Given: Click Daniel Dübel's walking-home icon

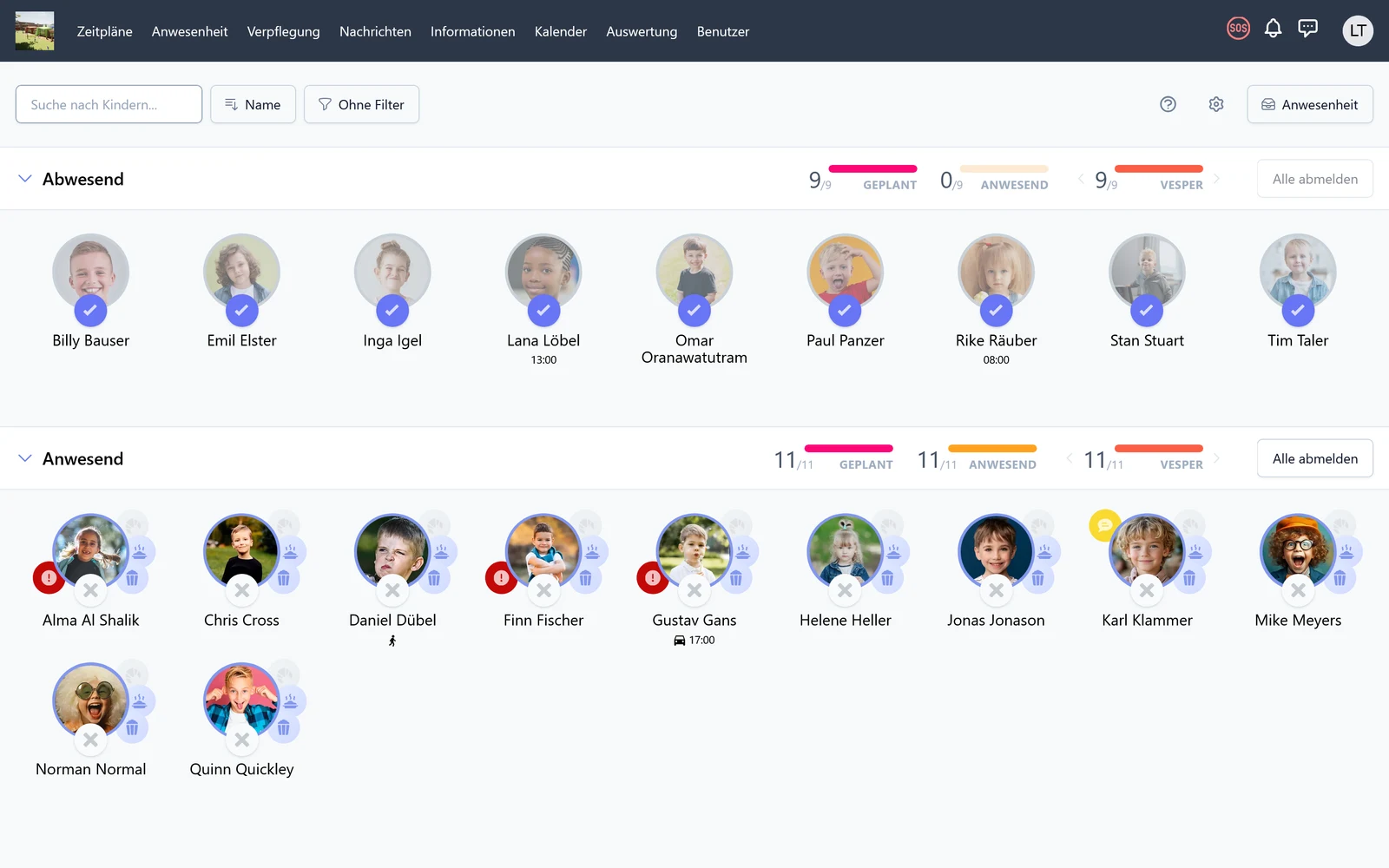Looking at the screenshot, I should (x=392, y=641).
